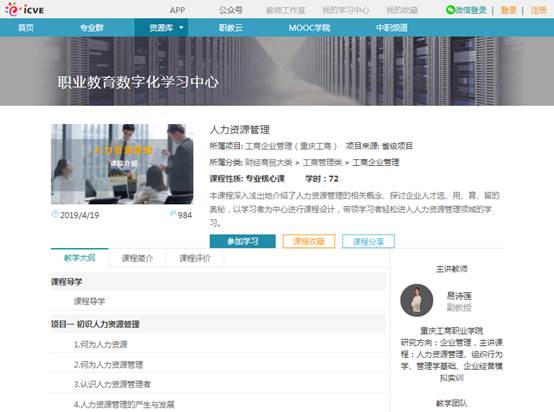Click the 课程分享 button
Screen dimensions: 554x412
[368, 241]
